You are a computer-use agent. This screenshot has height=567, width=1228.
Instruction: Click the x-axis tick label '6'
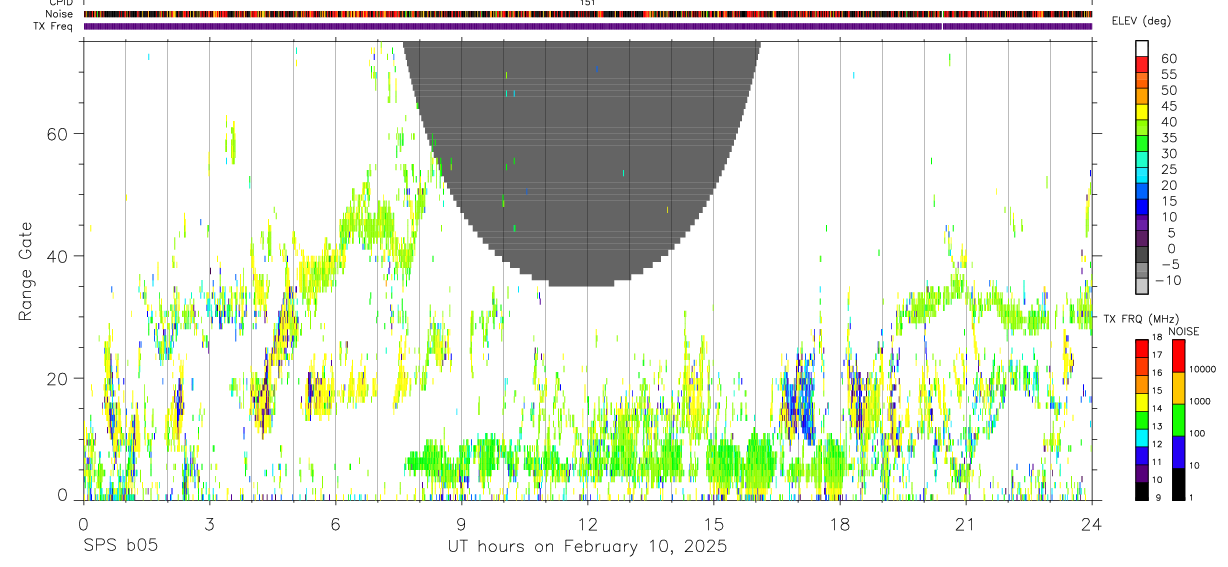[x=335, y=524]
